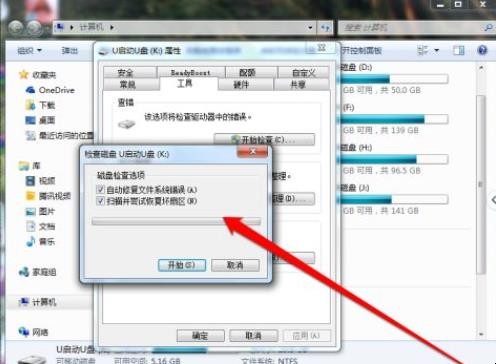Image resolution: width=496 pixels, height=364 pixels.
Task: Click the Explorer vertical scrollbar
Action: [x=481, y=184]
